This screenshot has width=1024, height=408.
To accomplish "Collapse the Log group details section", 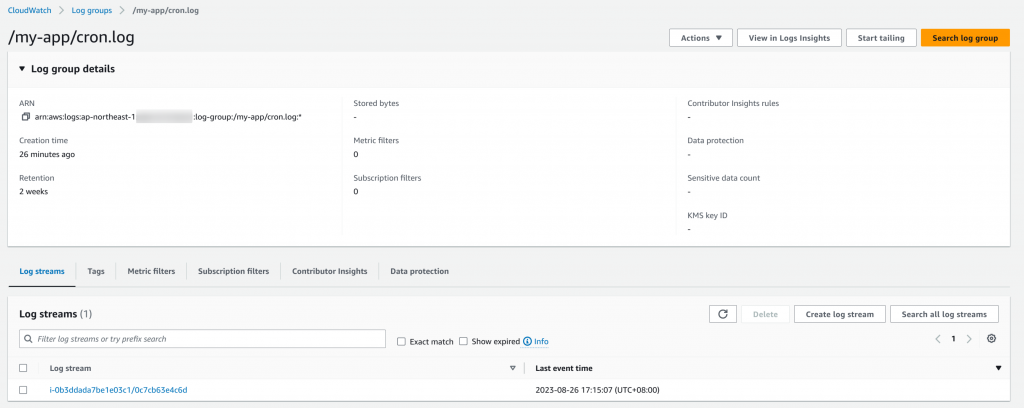I will (x=23, y=69).
